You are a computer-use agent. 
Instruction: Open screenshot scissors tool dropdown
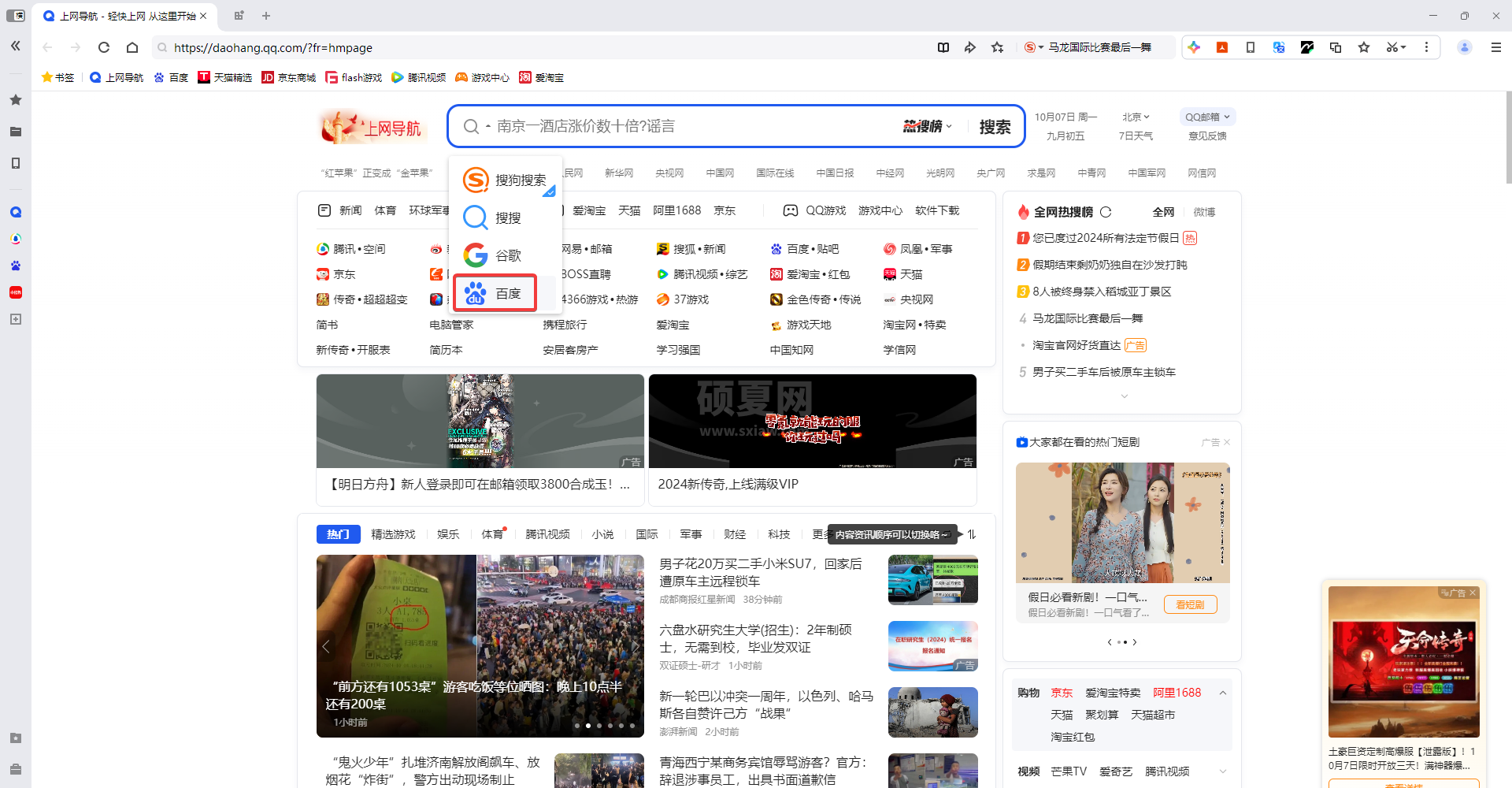1396,47
